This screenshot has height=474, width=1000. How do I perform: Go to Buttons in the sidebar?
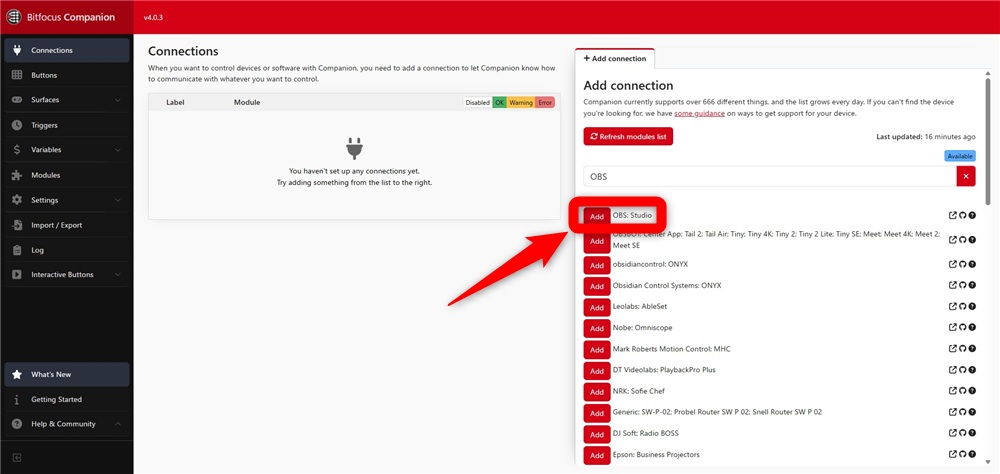66,75
